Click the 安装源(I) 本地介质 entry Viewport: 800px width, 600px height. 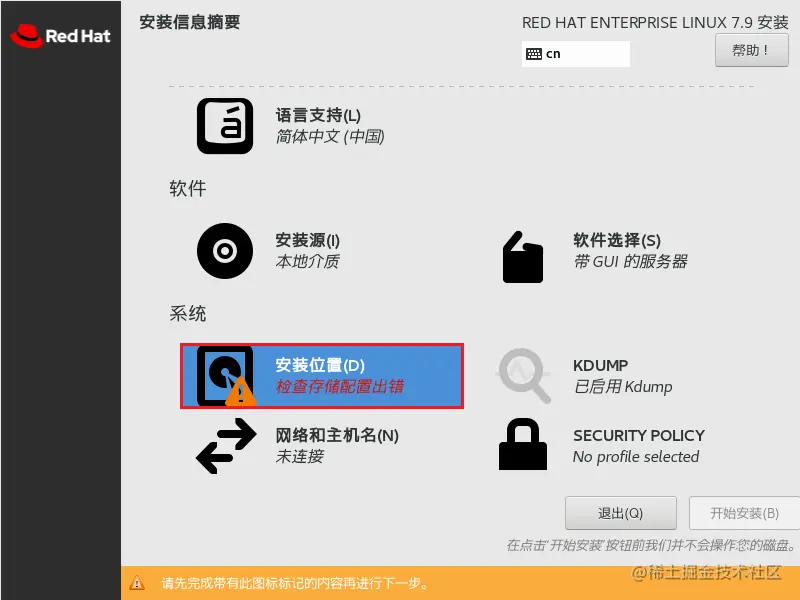tap(308, 251)
